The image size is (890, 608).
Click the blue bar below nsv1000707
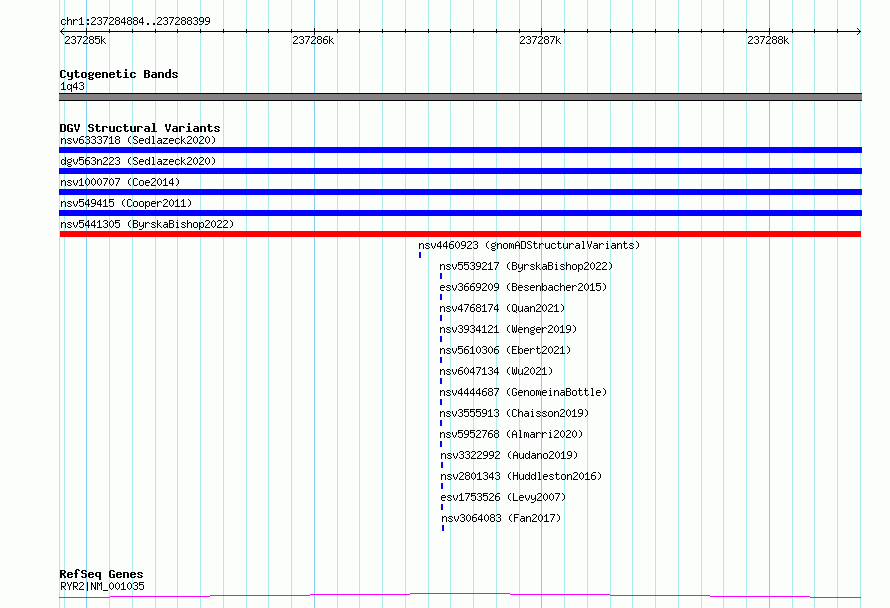tap(460, 192)
